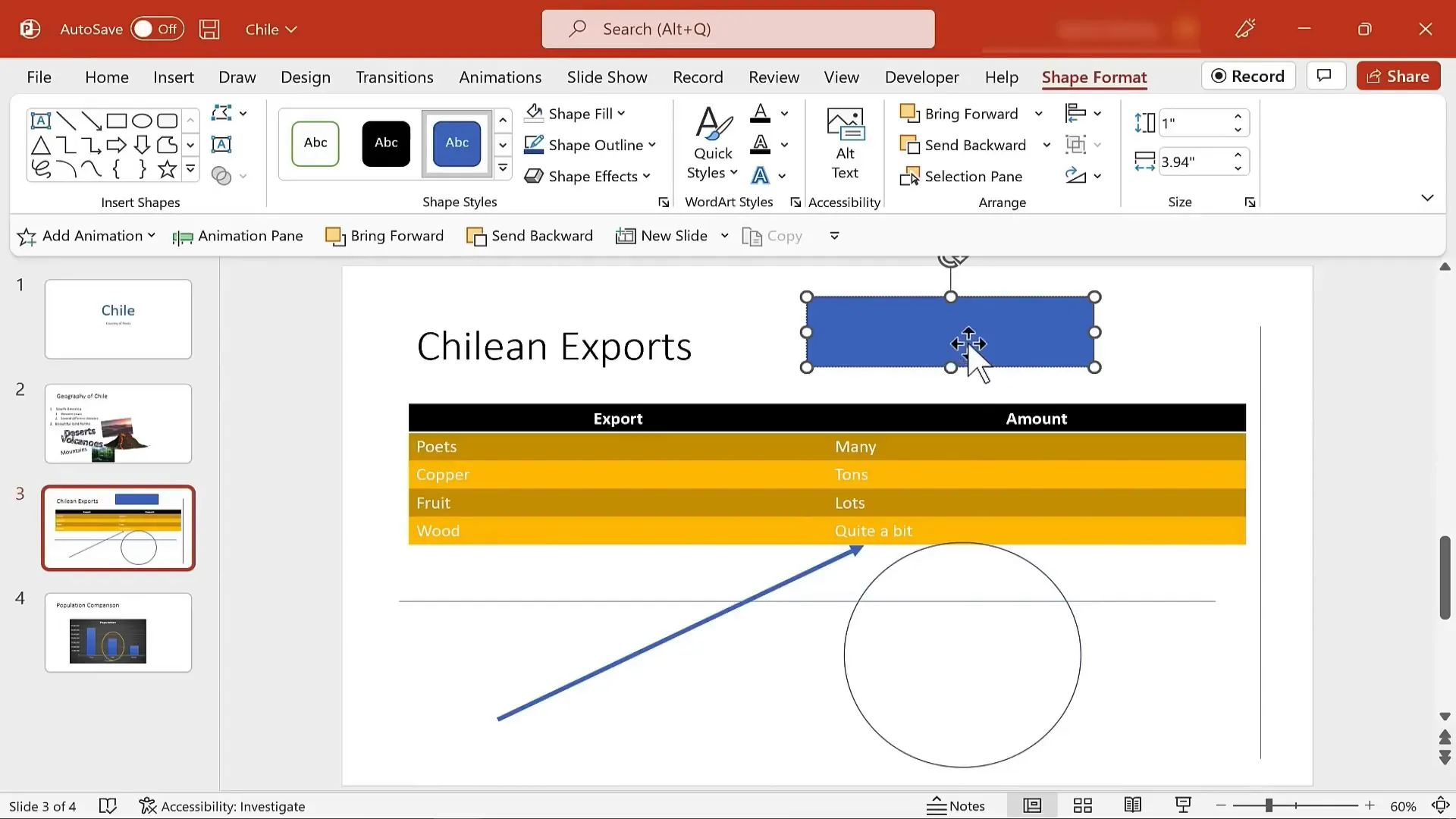Select the Oval shape in gallery
This screenshot has height=819, width=1456.
coord(142,121)
